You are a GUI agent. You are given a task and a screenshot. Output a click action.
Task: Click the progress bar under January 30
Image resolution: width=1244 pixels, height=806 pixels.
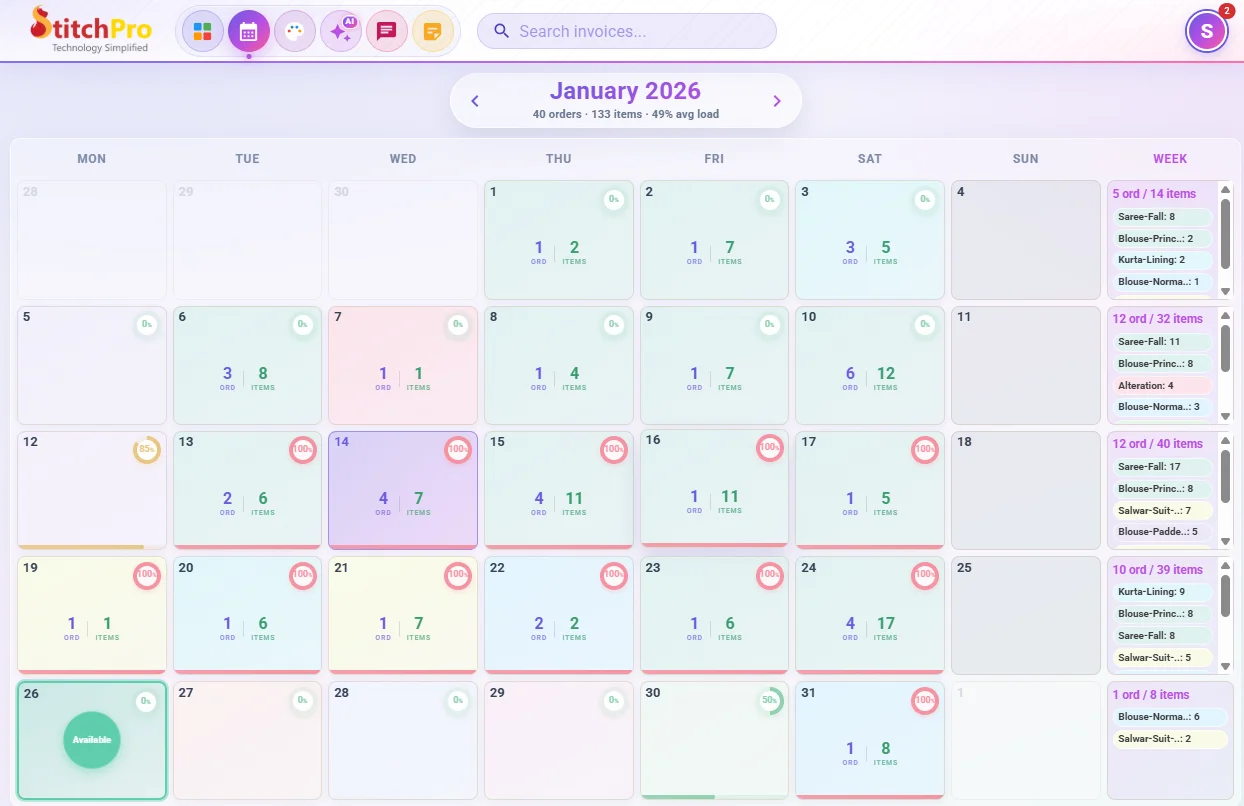(x=714, y=797)
